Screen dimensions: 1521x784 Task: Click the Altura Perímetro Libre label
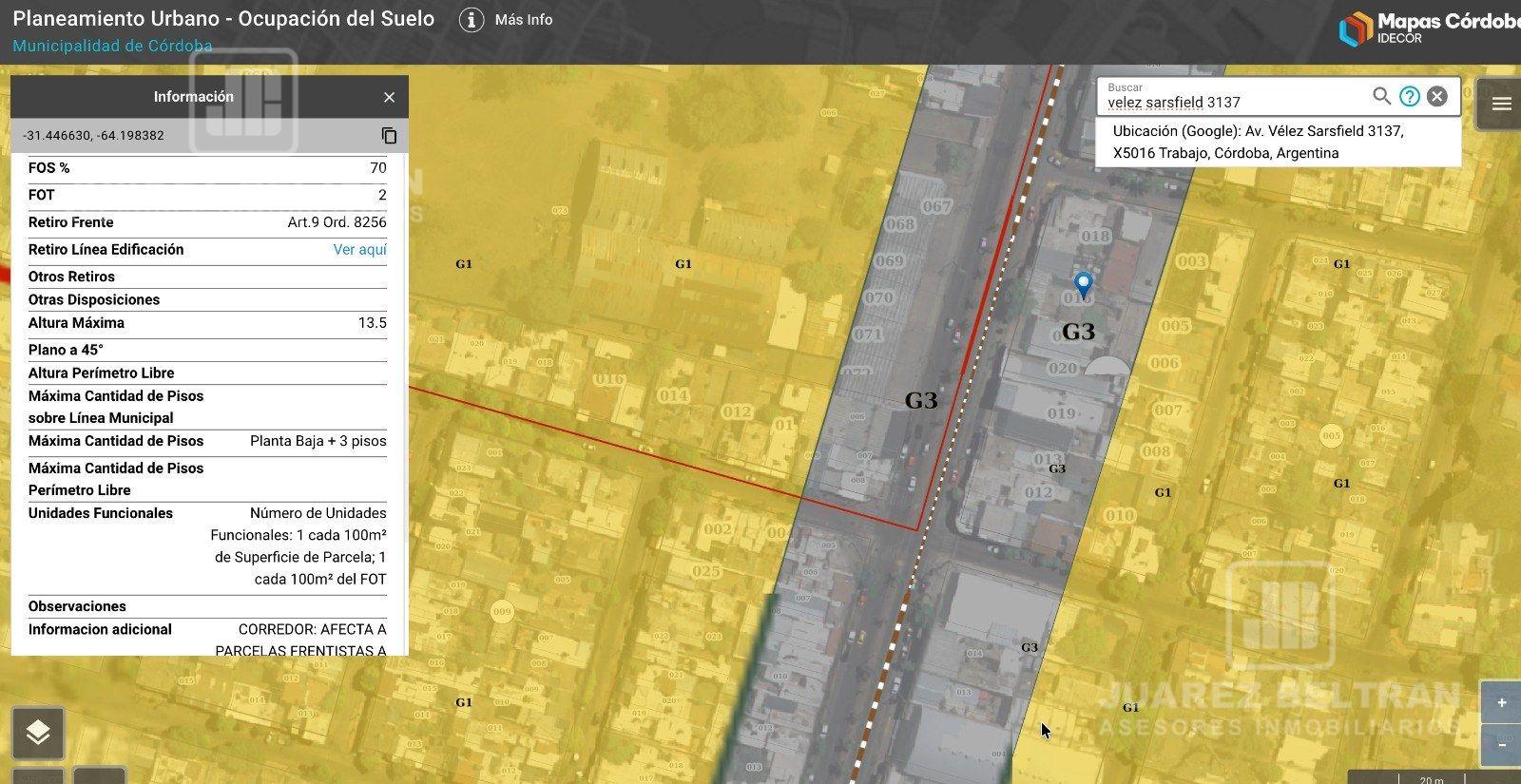101,373
